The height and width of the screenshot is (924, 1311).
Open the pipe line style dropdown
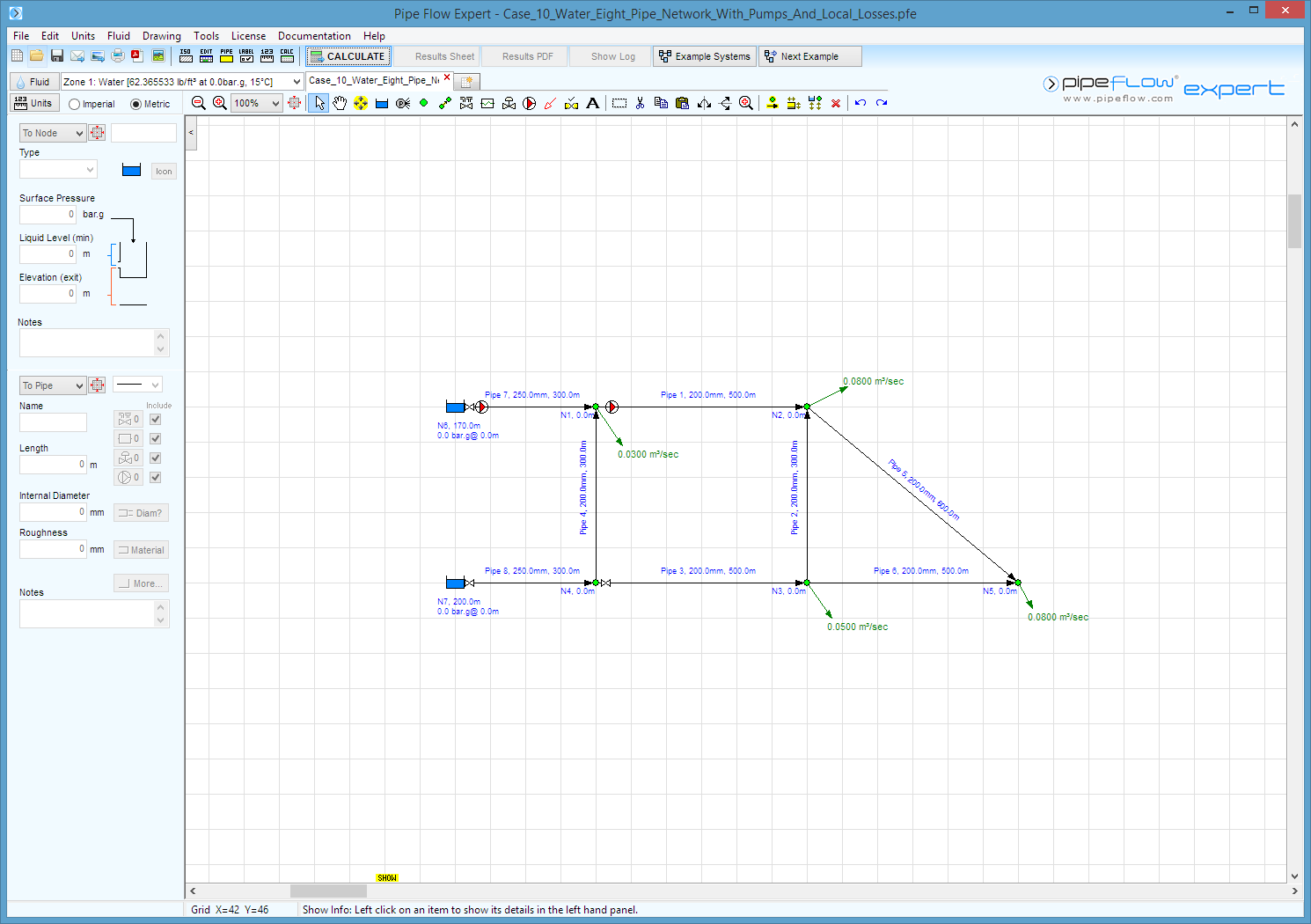point(137,385)
